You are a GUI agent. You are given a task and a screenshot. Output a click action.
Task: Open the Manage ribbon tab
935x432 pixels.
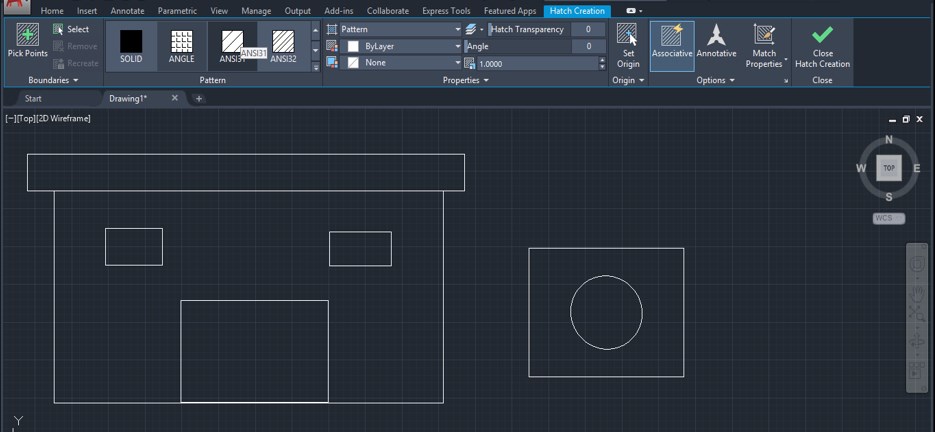256,11
